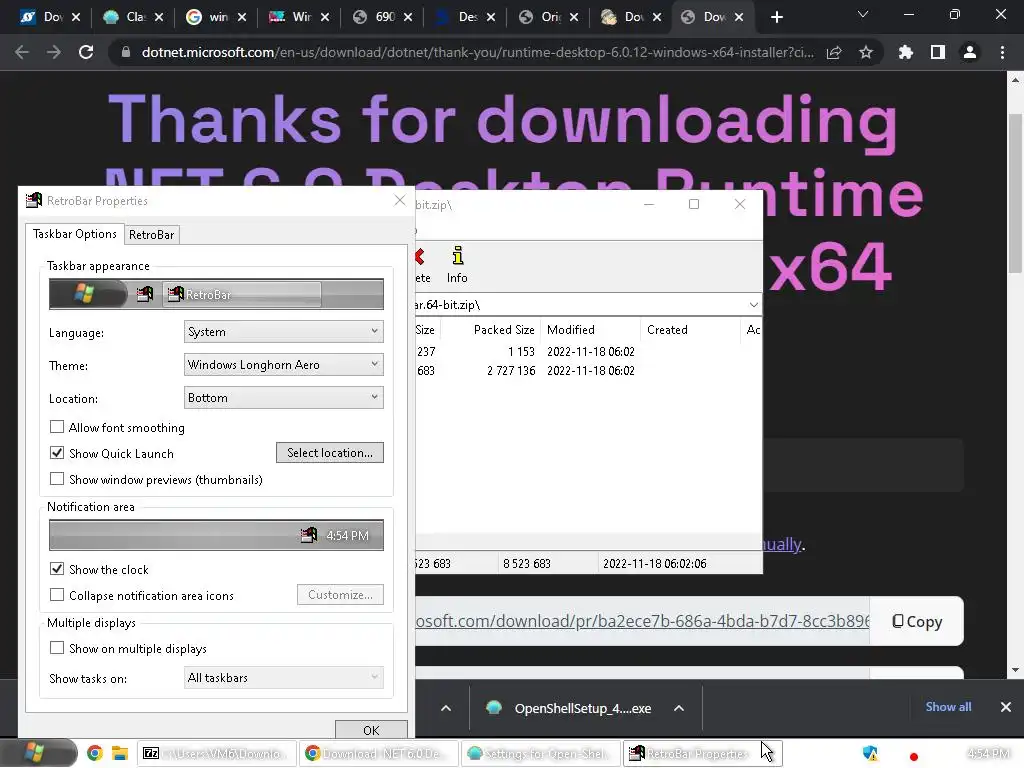Click Windows Security shield tray icon
This screenshot has width=1024, height=768.
point(870,754)
